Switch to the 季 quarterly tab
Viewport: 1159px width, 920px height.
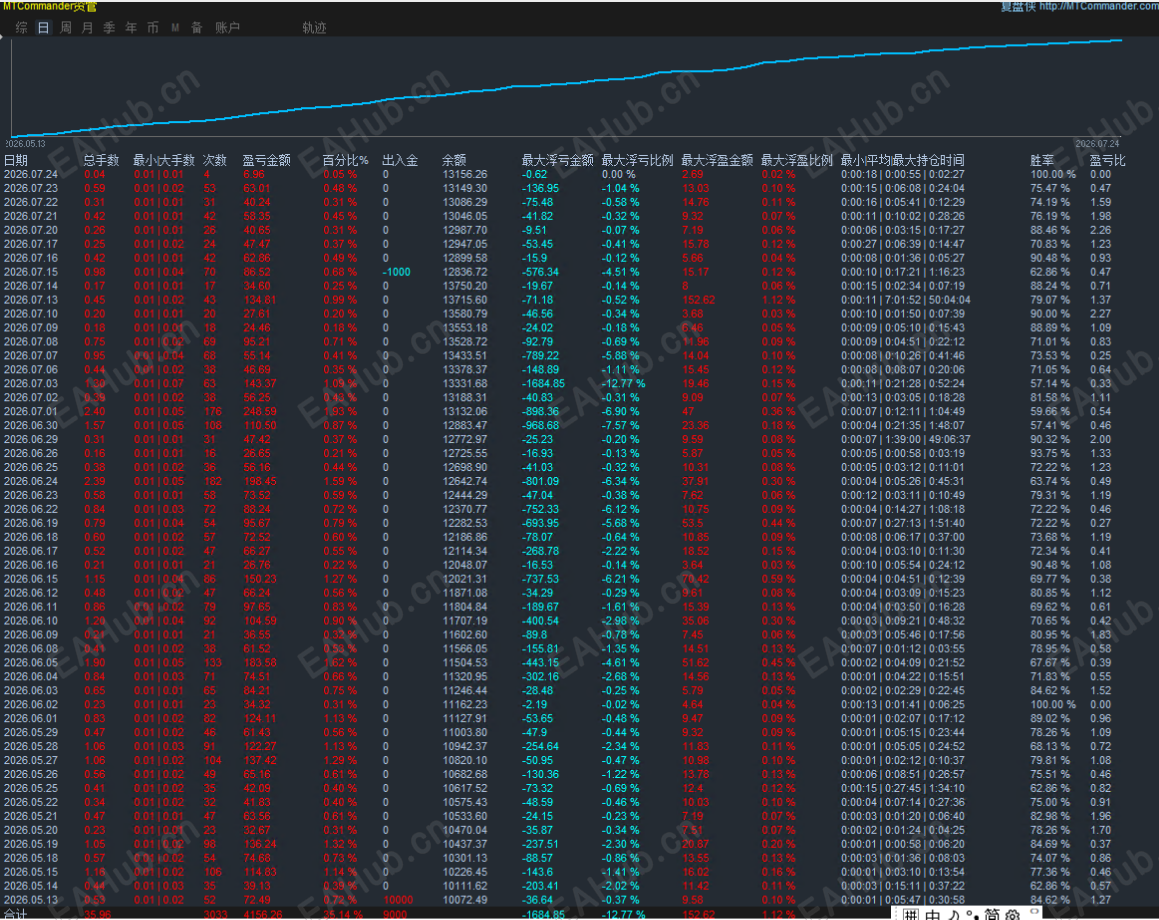[x=109, y=28]
